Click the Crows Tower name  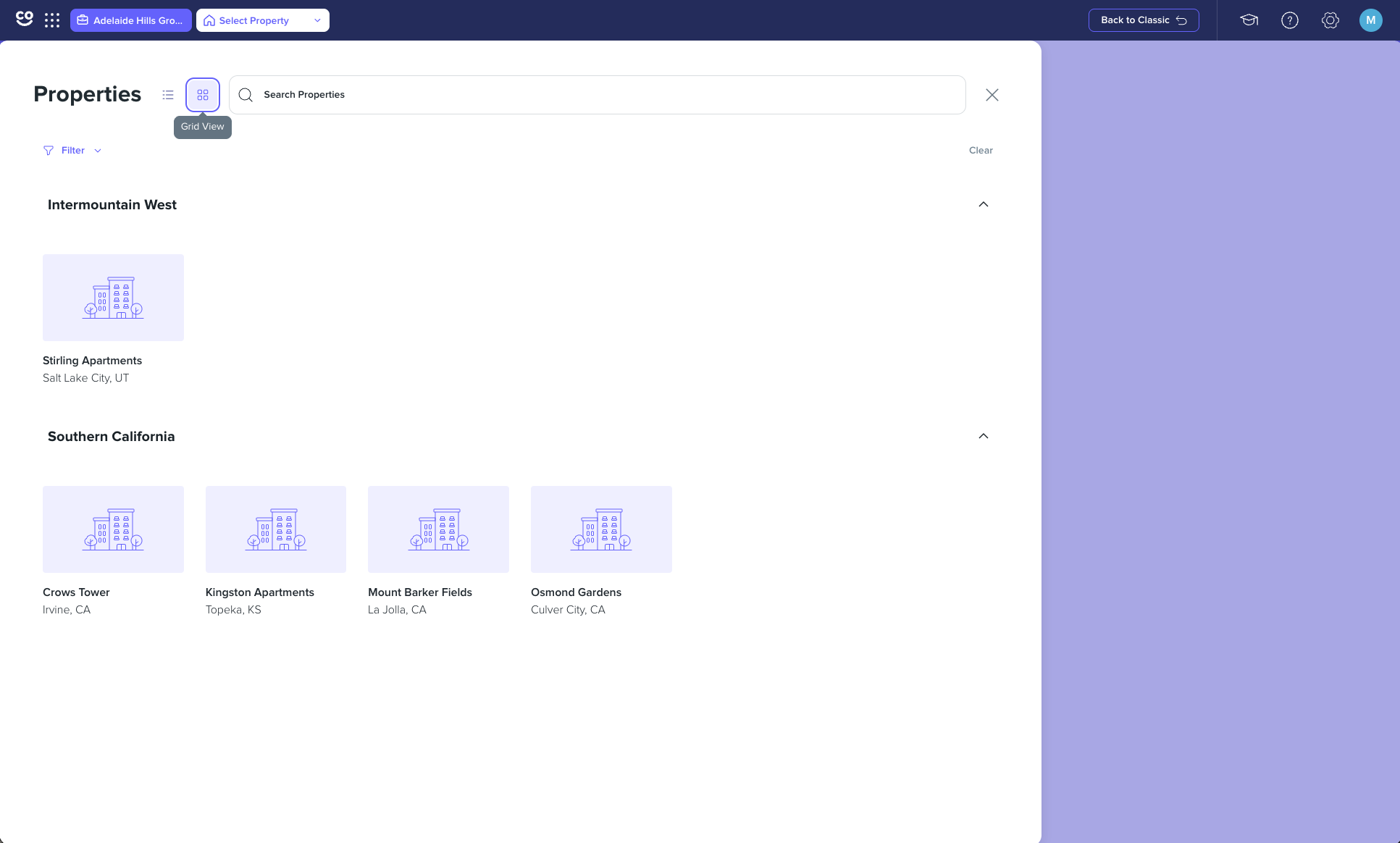pyautogui.click(x=76, y=592)
